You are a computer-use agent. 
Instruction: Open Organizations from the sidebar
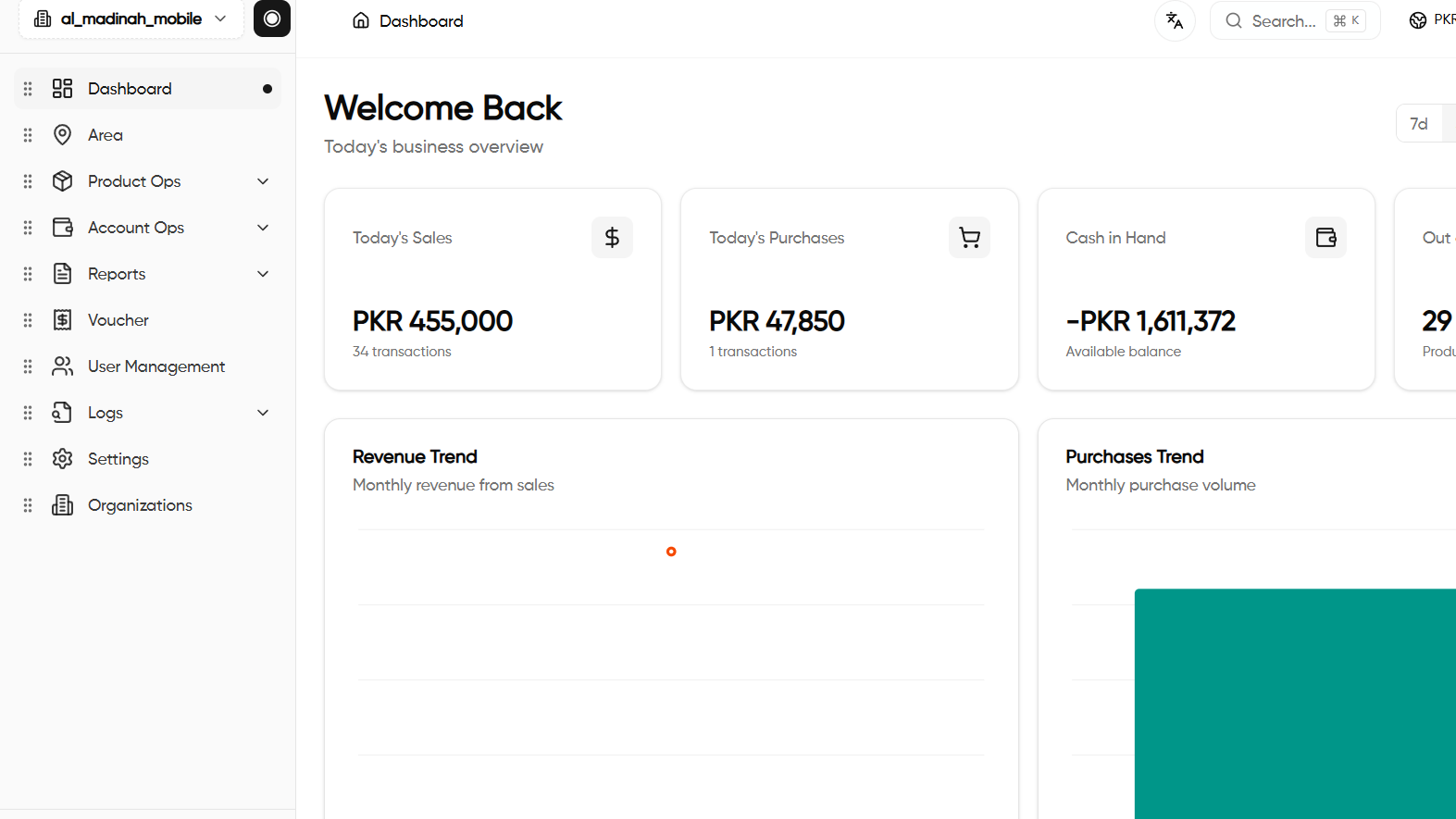[140, 505]
